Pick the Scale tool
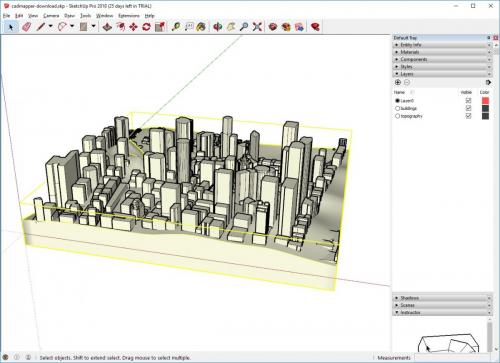This screenshot has height=363, width=500. click(160, 27)
